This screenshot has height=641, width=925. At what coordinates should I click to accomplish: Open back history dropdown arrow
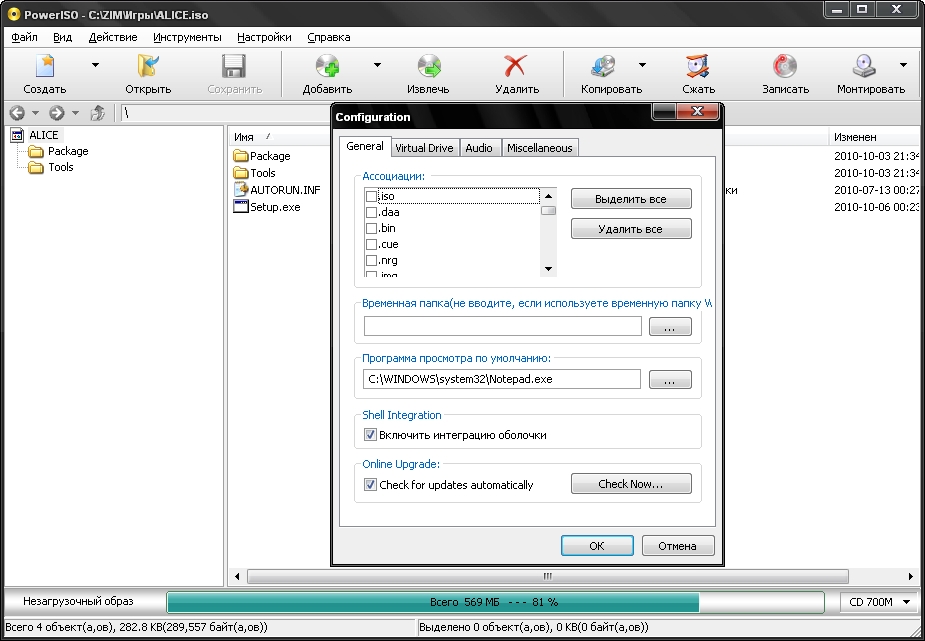click(x=35, y=113)
